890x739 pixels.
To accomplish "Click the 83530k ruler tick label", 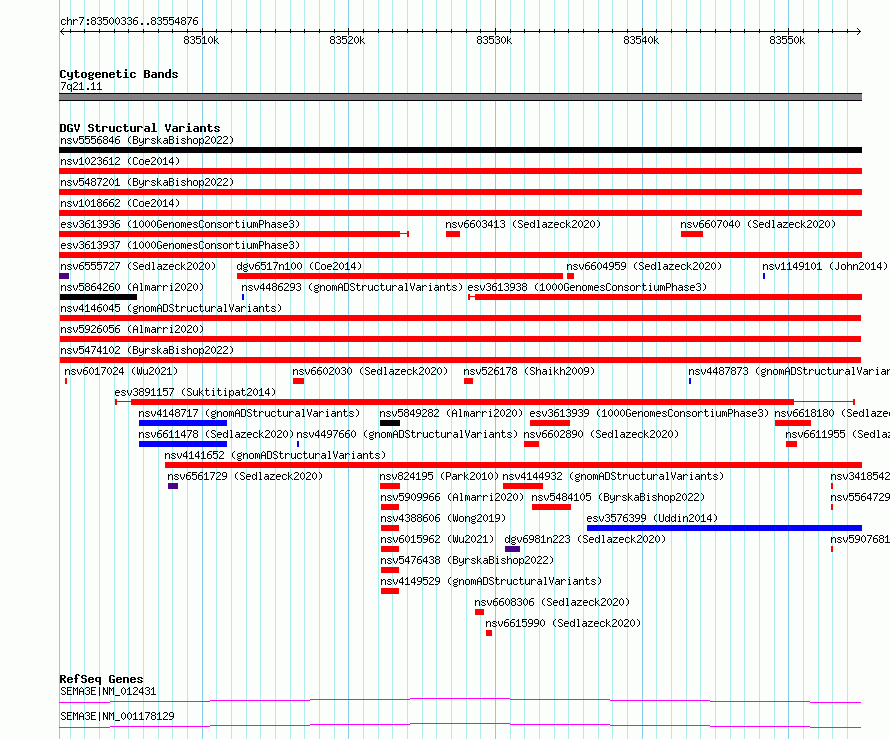I will coord(494,40).
